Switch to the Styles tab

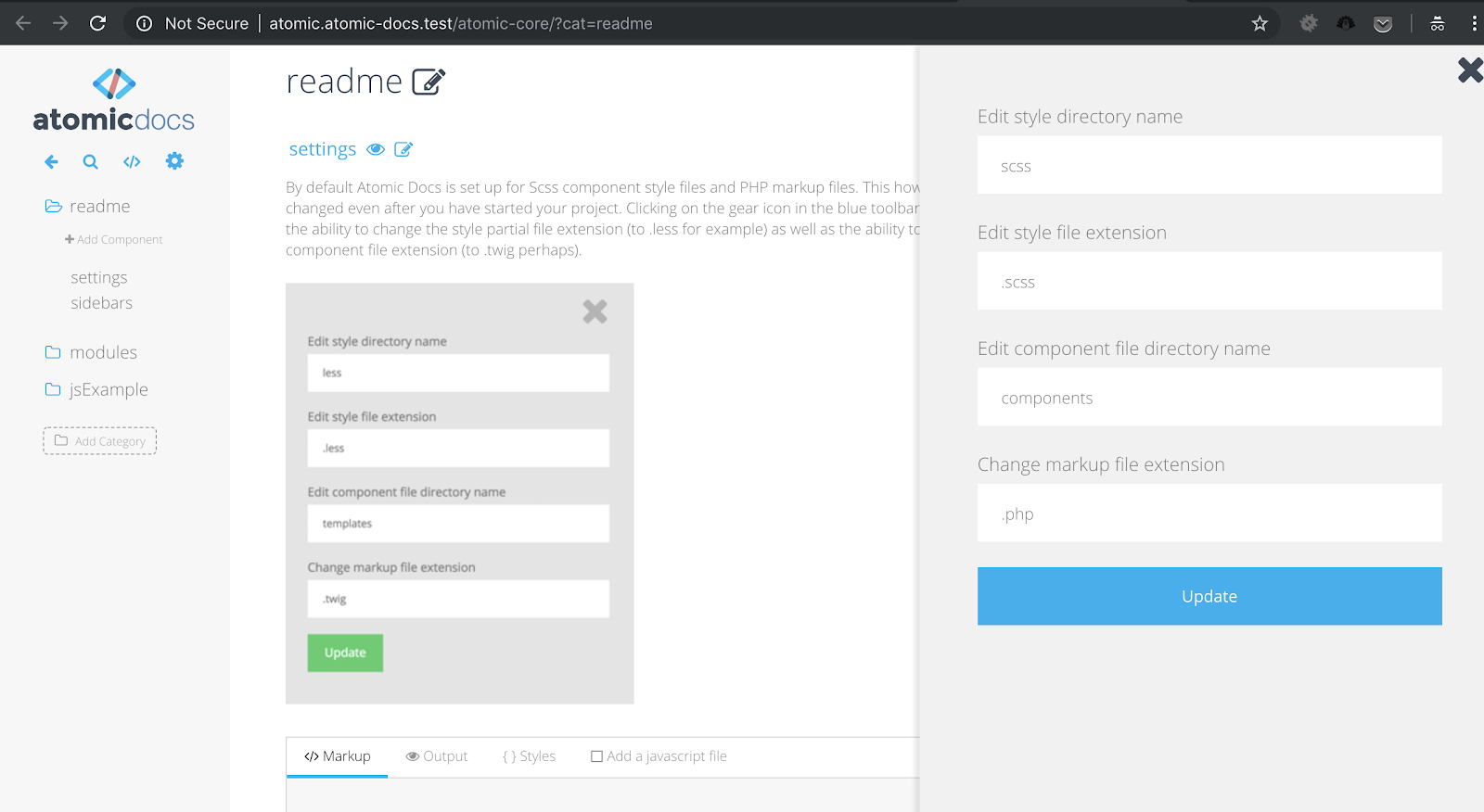pyautogui.click(x=530, y=757)
